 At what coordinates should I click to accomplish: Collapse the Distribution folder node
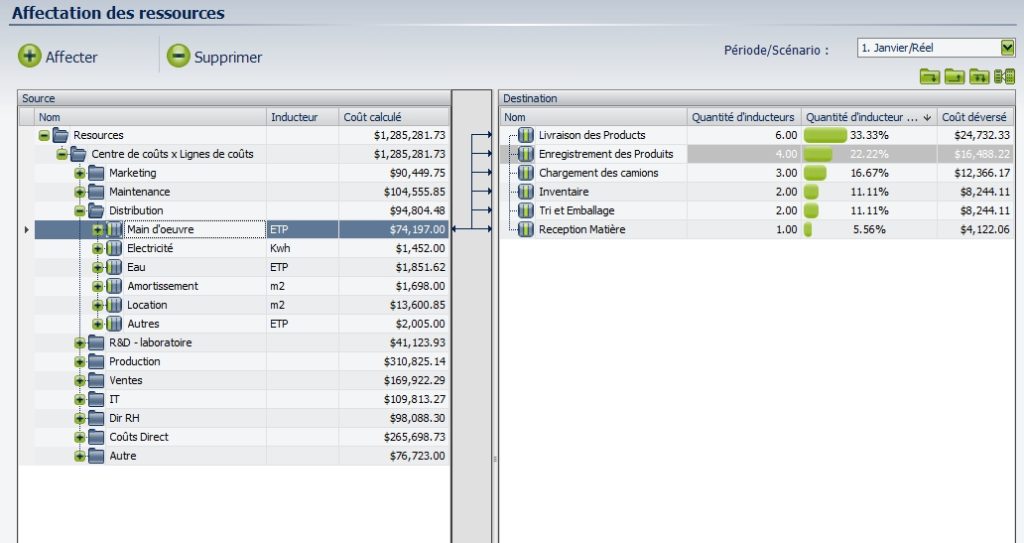click(80, 211)
